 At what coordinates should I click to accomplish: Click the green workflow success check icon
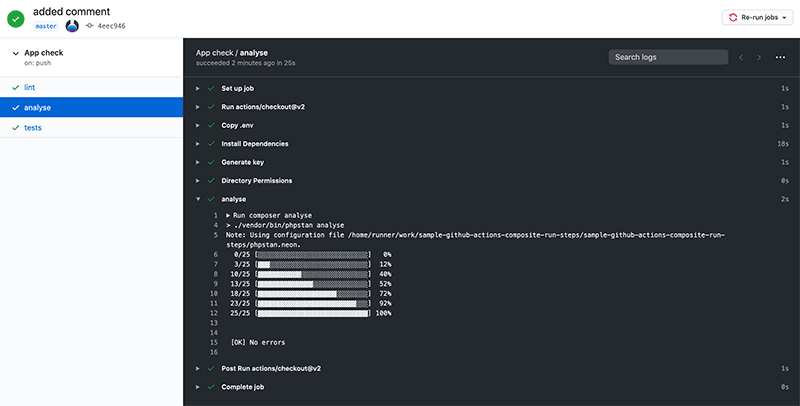pos(16,18)
